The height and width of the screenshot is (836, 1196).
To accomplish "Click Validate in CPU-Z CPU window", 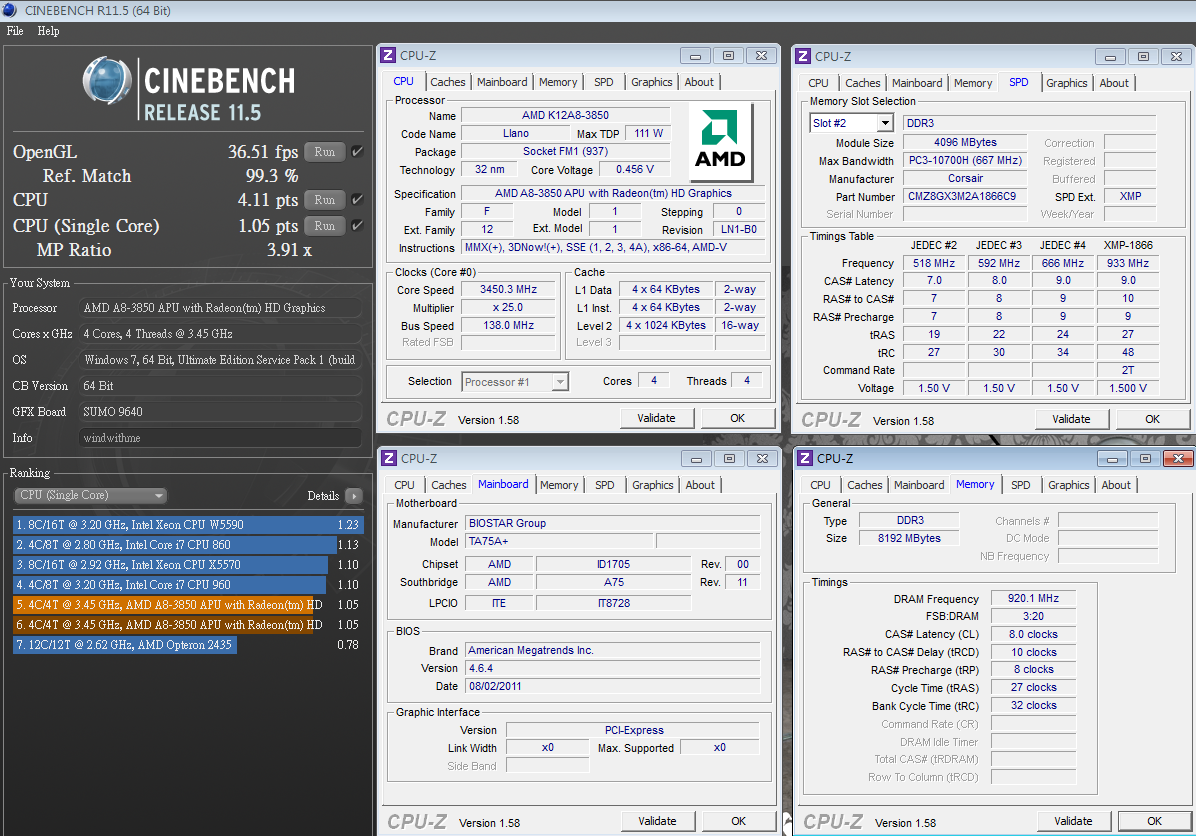I will pyautogui.click(x=657, y=418).
